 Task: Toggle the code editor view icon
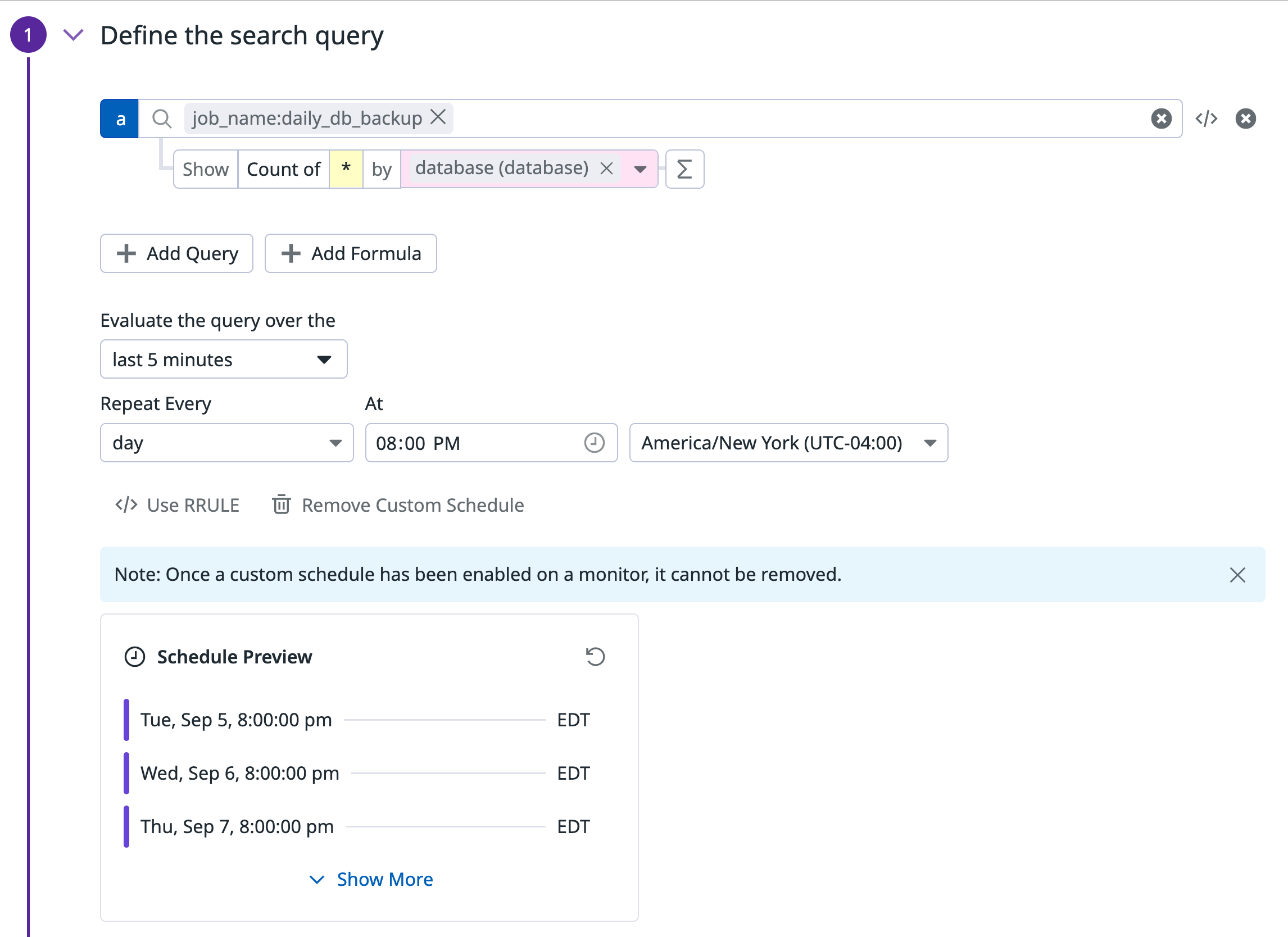click(x=1205, y=119)
